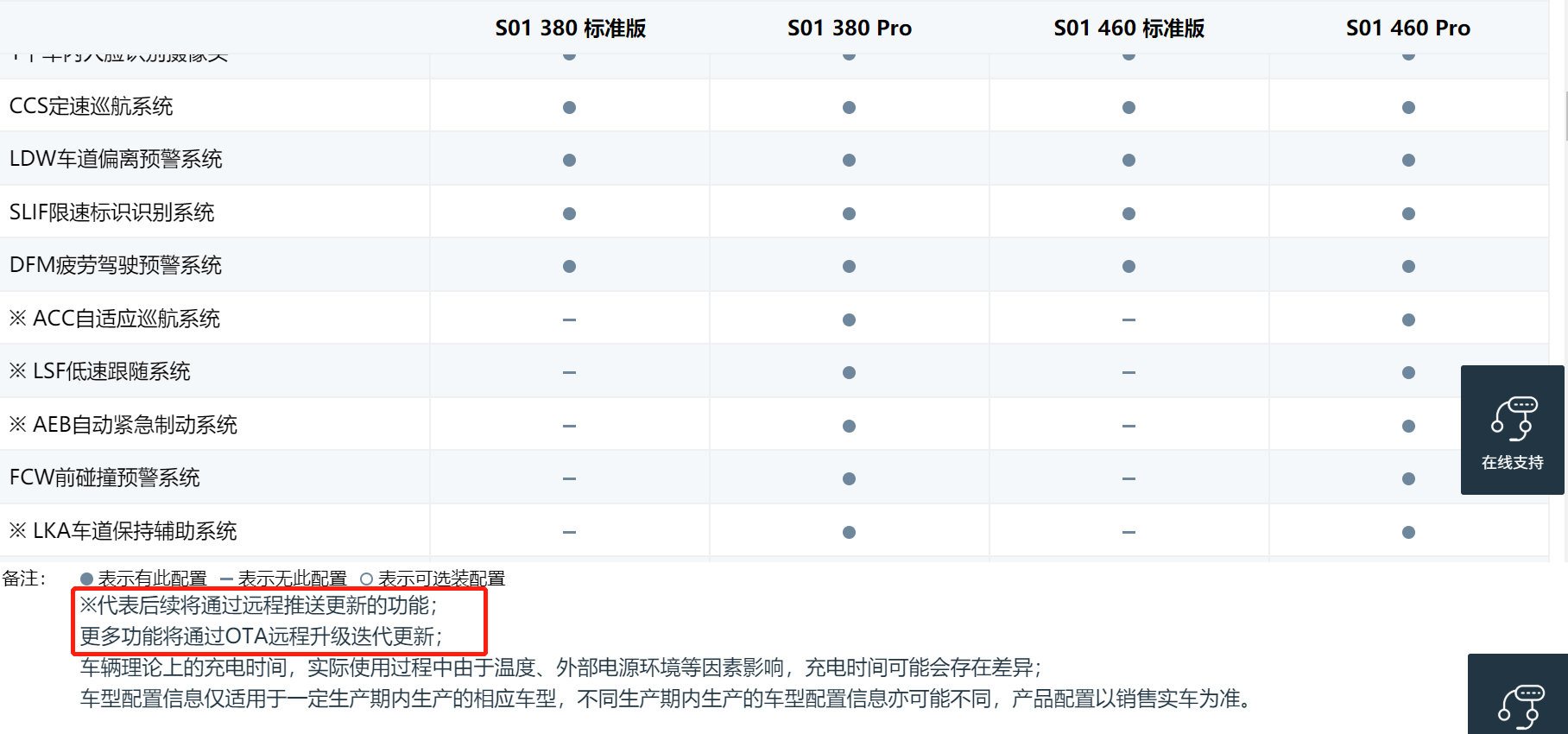Click AEB row dash under S01 380 标准版

(569, 426)
